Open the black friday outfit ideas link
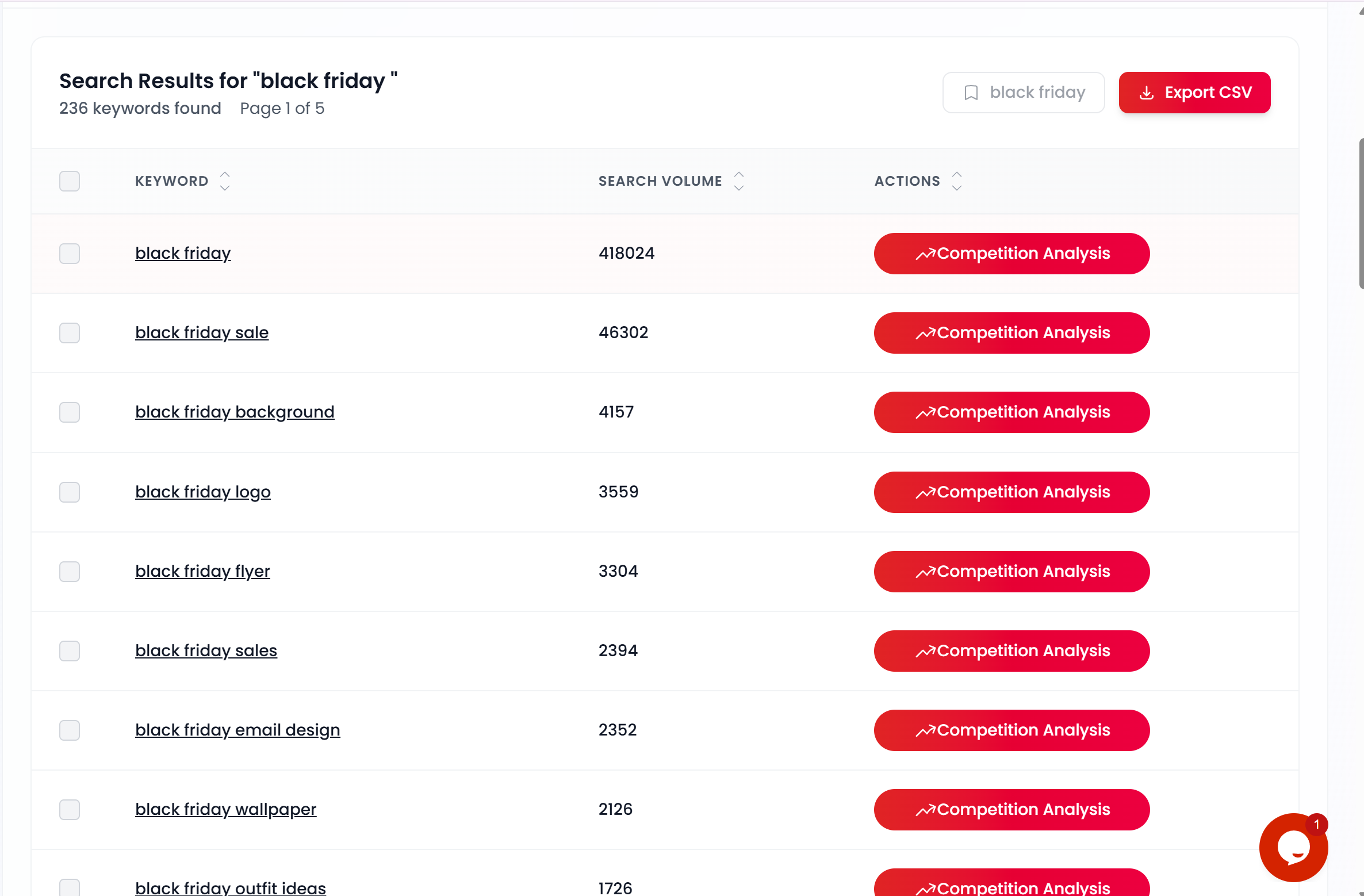Screen dimensions: 1364x896 tap(231, 887)
